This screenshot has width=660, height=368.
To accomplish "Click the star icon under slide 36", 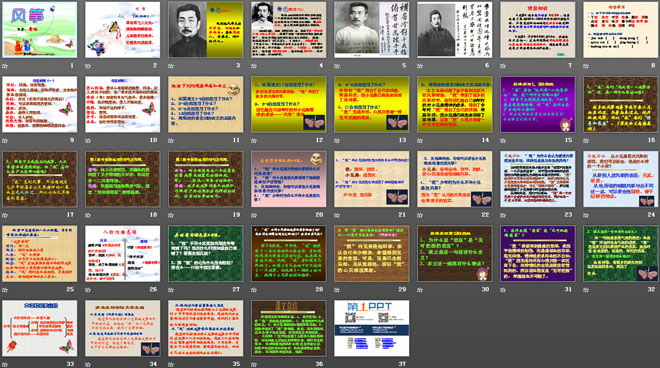I will pos(254,364).
